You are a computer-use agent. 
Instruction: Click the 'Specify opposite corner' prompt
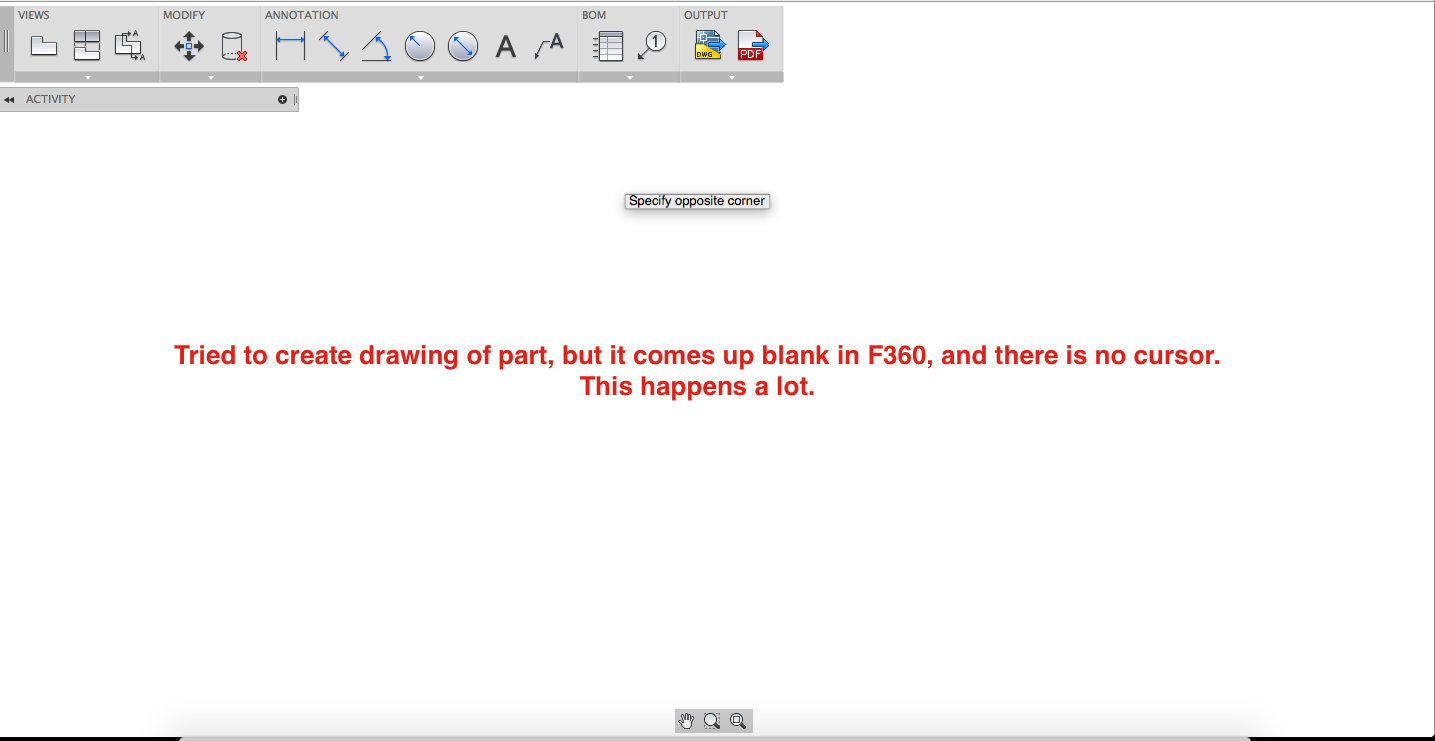click(x=697, y=201)
